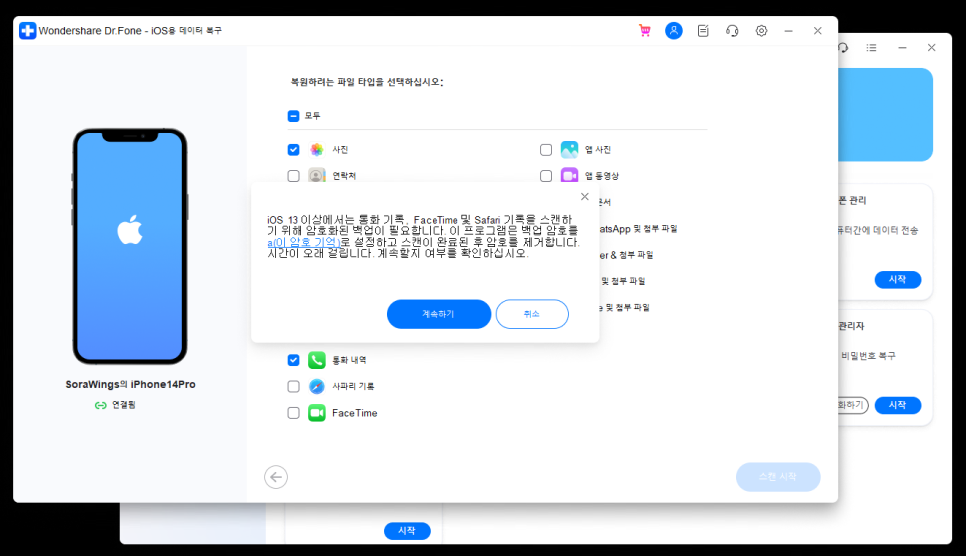The width and height of the screenshot is (966, 556).
Task: Click the Safari compass icon
Action: [x=317, y=386]
